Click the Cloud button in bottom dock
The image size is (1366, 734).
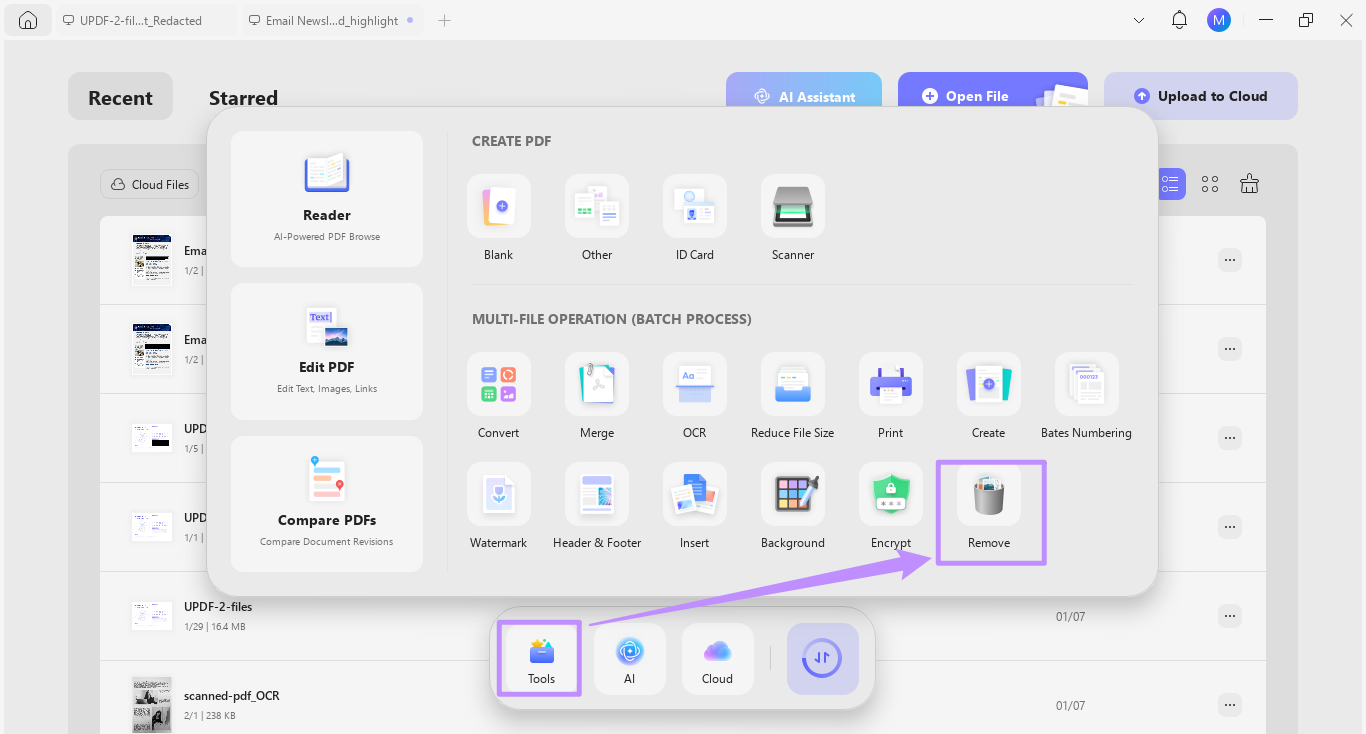pyautogui.click(x=718, y=659)
